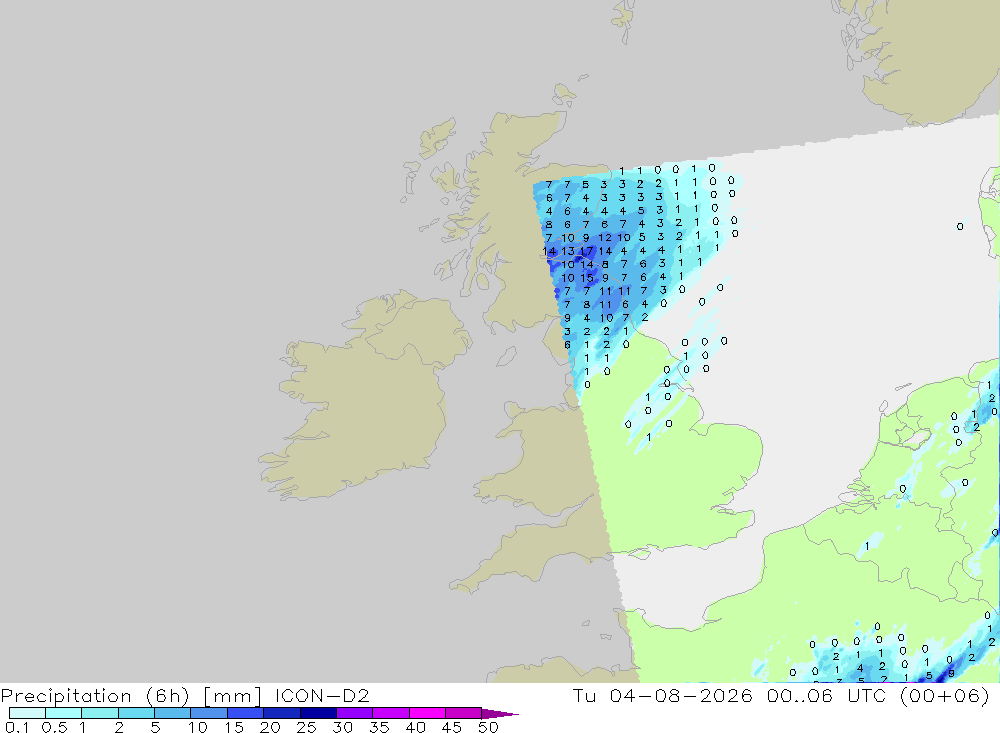Click the legend label '35'

click(379, 727)
